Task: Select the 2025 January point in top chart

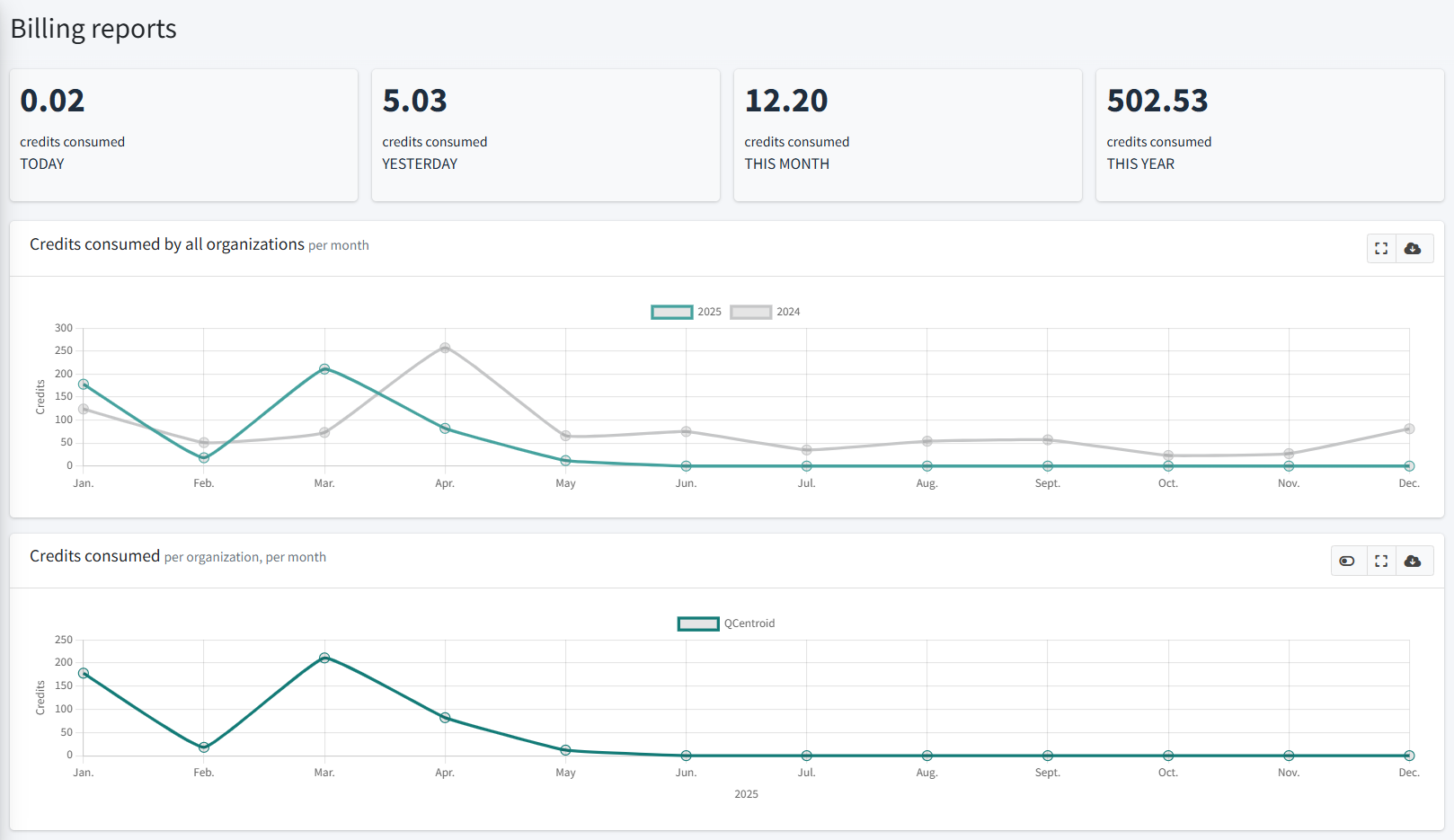Action: point(84,385)
